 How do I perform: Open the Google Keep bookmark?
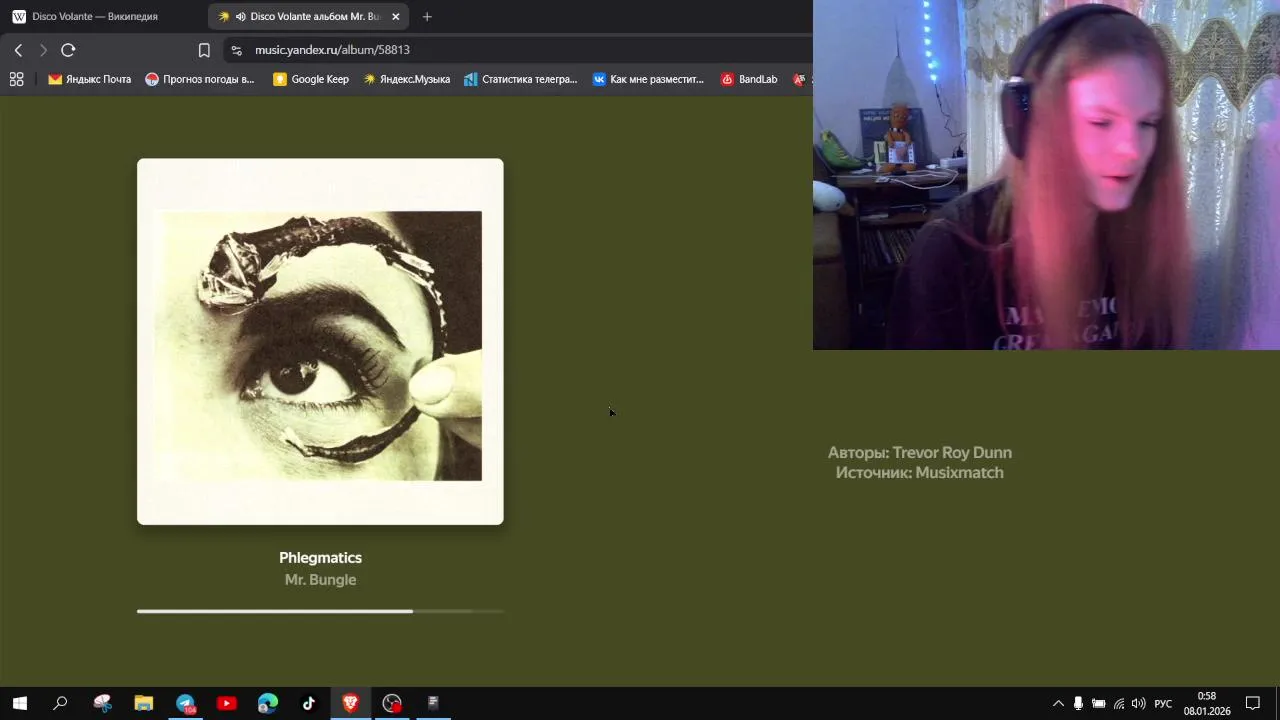coord(311,79)
